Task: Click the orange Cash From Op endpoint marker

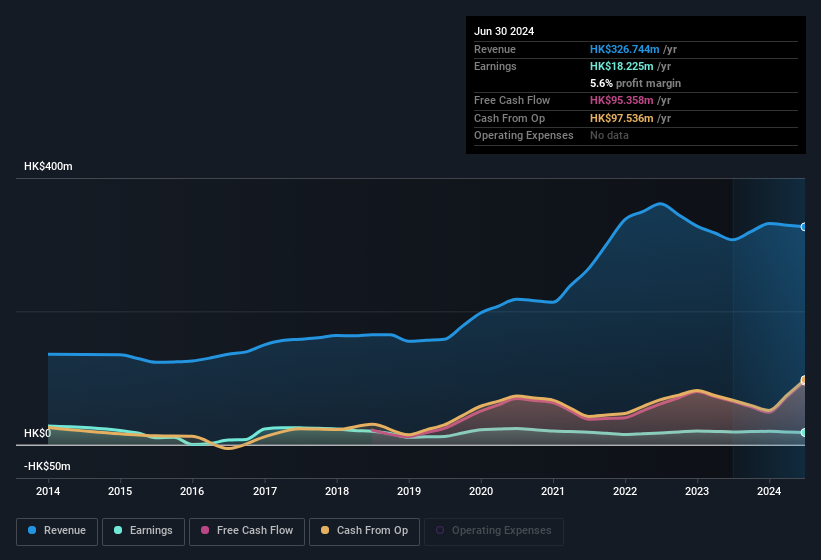Action: click(x=804, y=380)
